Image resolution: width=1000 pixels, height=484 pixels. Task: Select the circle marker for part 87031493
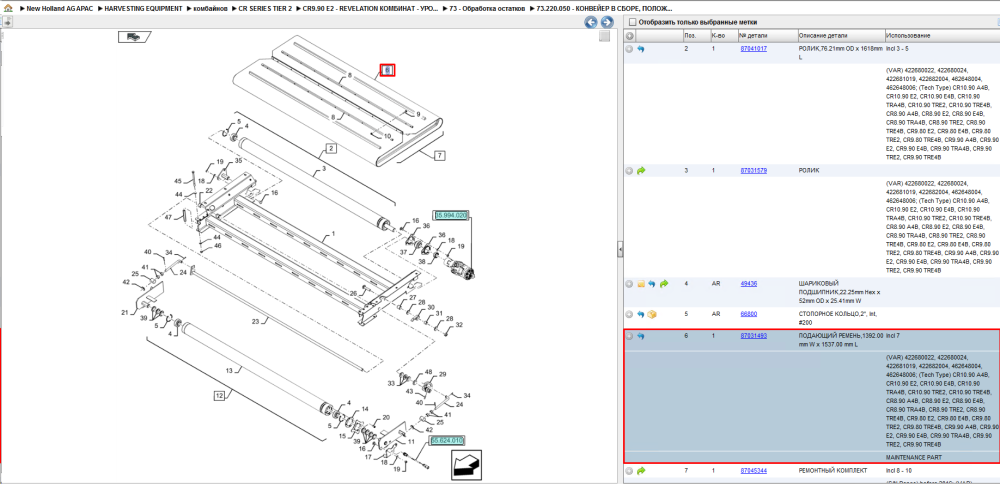click(x=629, y=336)
